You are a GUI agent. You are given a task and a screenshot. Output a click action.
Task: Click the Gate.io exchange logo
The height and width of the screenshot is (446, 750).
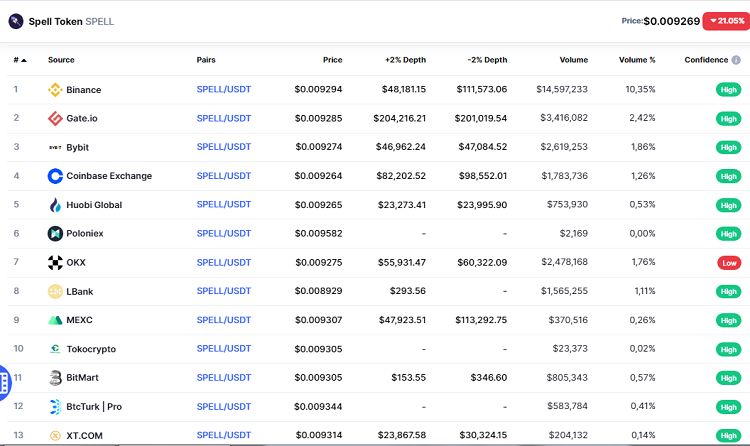coord(55,119)
